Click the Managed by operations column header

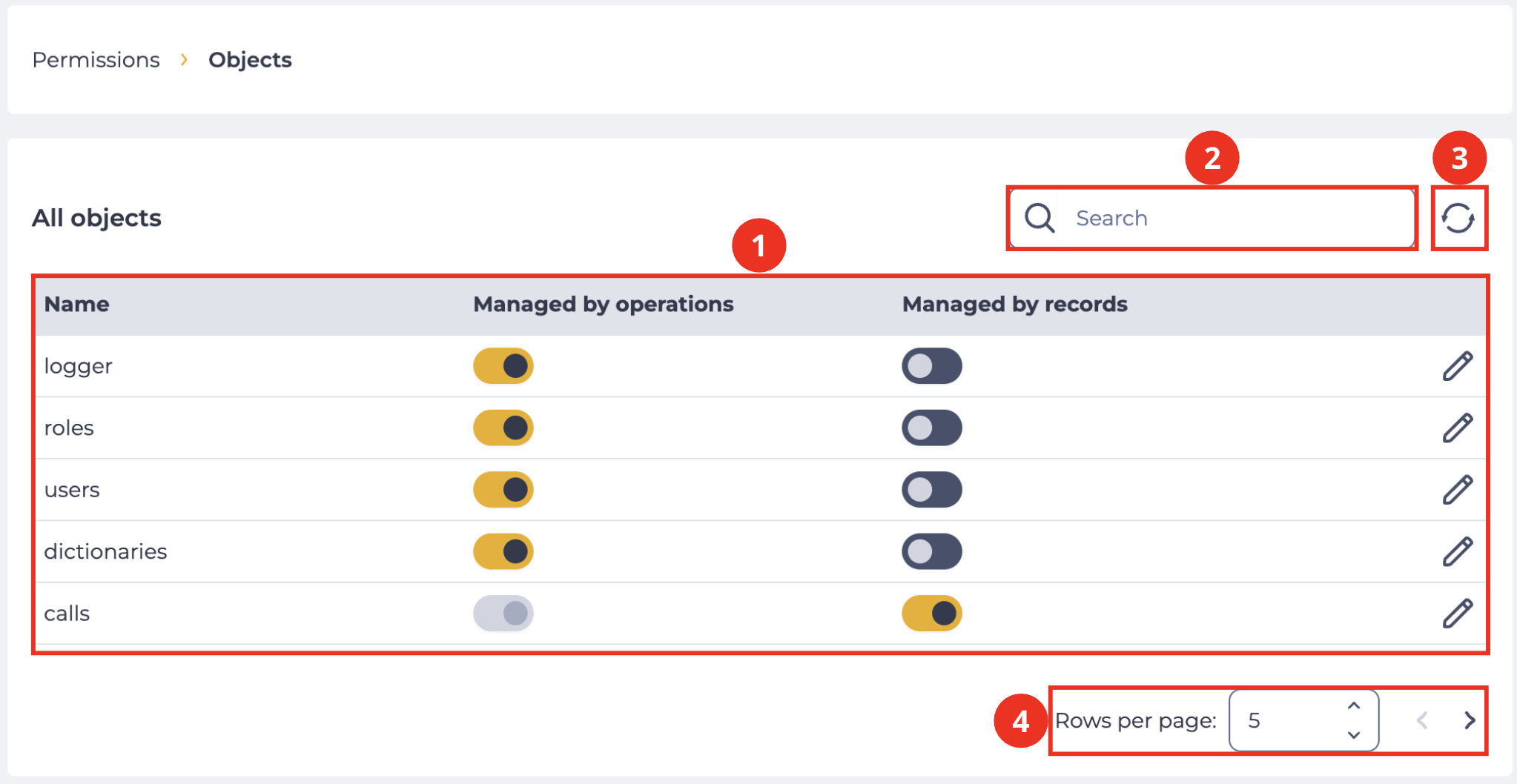[604, 305]
